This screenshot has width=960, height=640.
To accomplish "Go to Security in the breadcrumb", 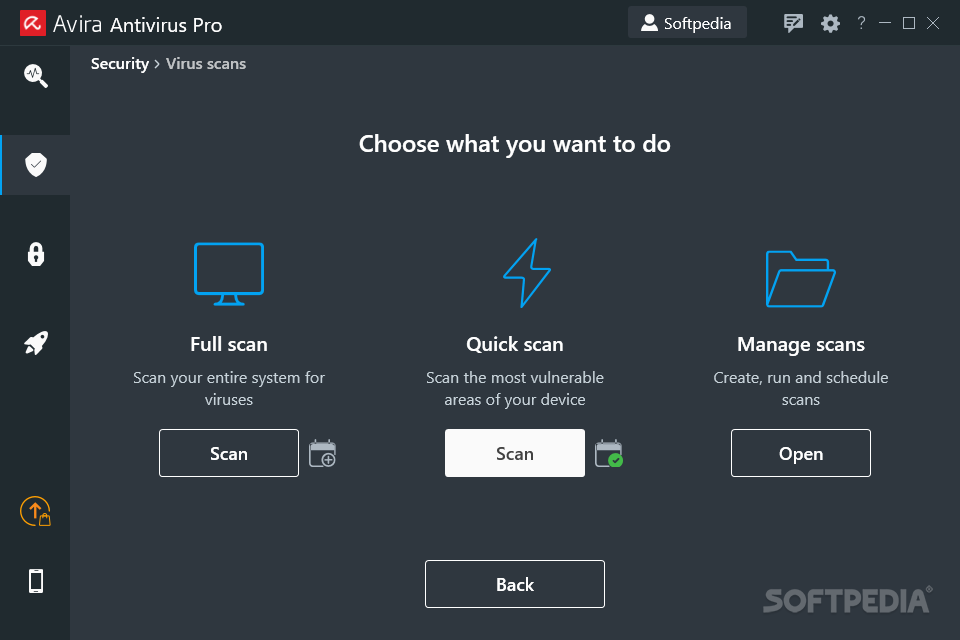I will (119, 64).
